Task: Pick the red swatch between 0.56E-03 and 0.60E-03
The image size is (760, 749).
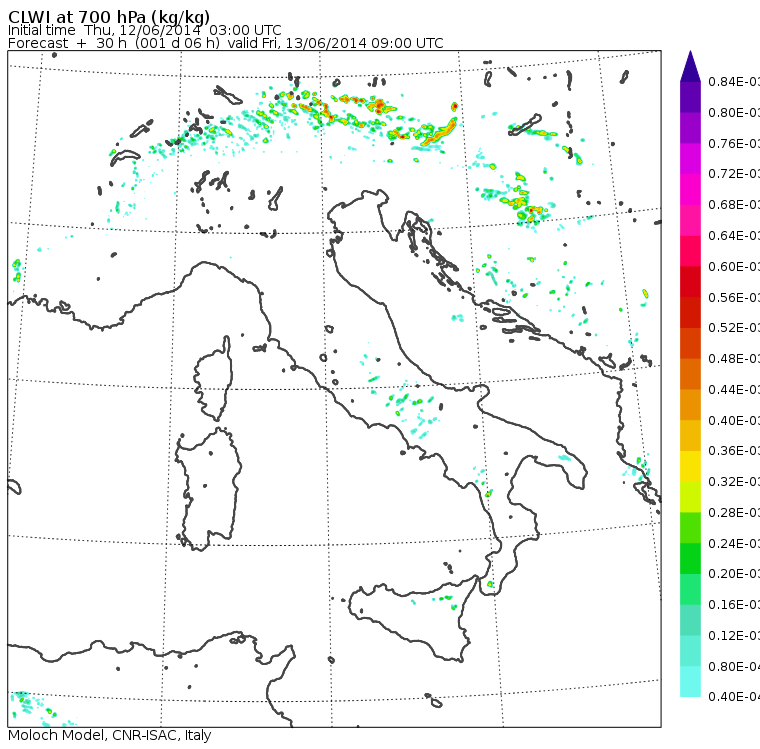Action: click(690, 282)
